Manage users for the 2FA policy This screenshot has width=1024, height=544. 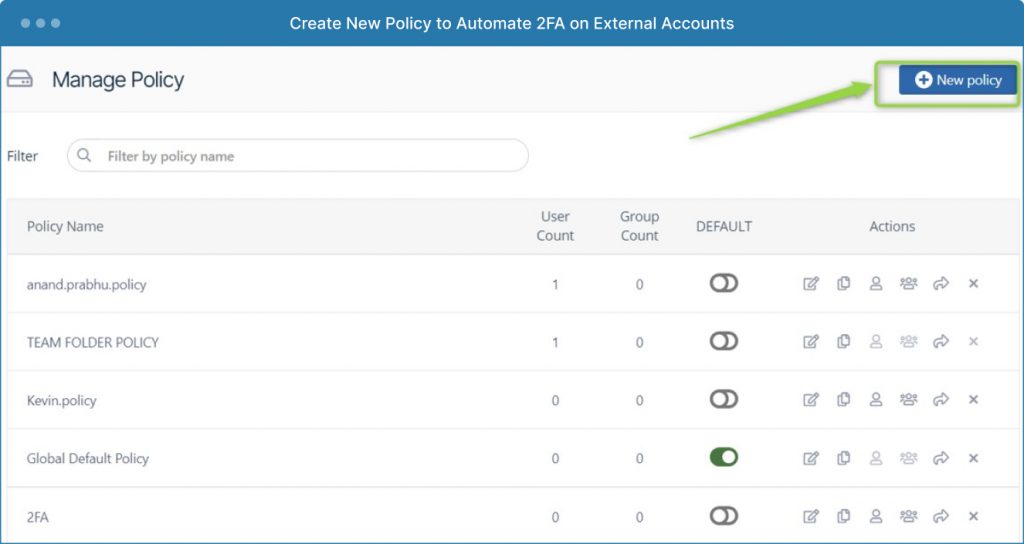[876, 516]
